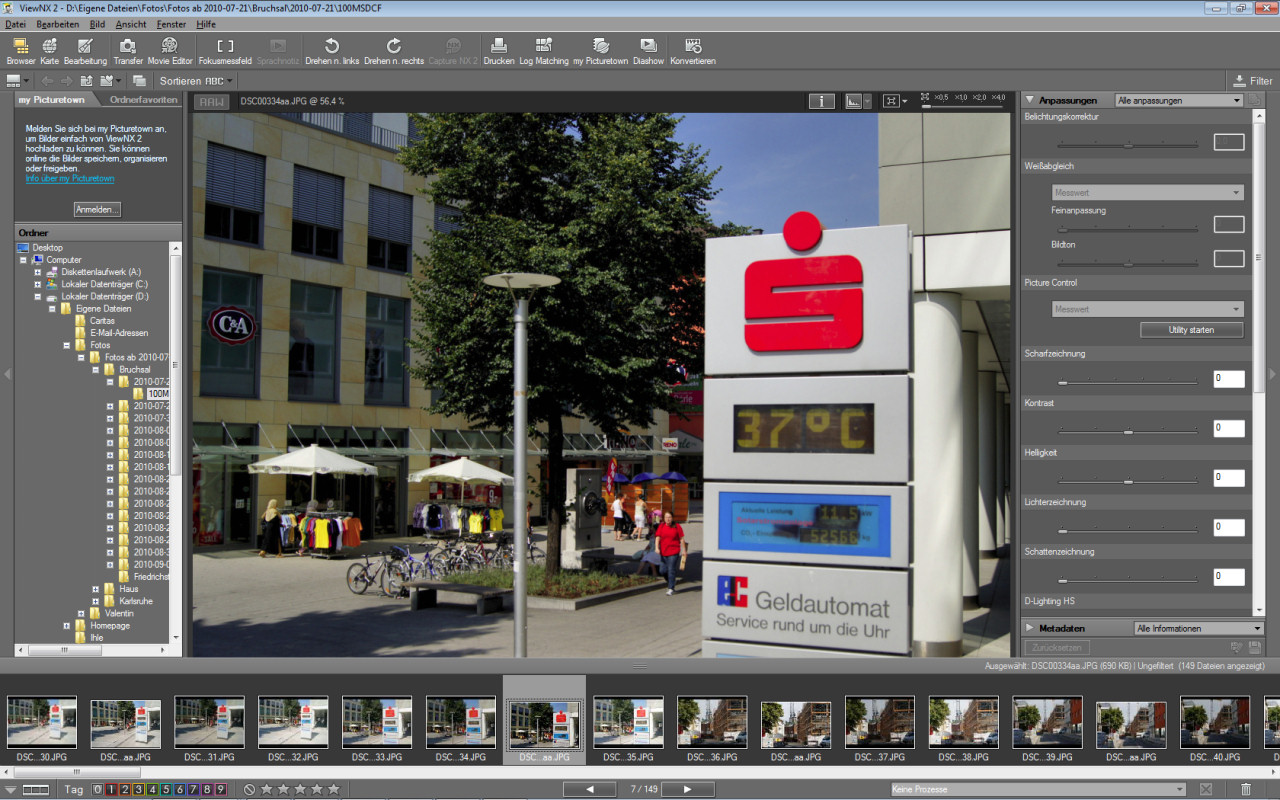Open the Picture Control Messwert dropdown
This screenshot has width=1280, height=800.
tap(1148, 309)
